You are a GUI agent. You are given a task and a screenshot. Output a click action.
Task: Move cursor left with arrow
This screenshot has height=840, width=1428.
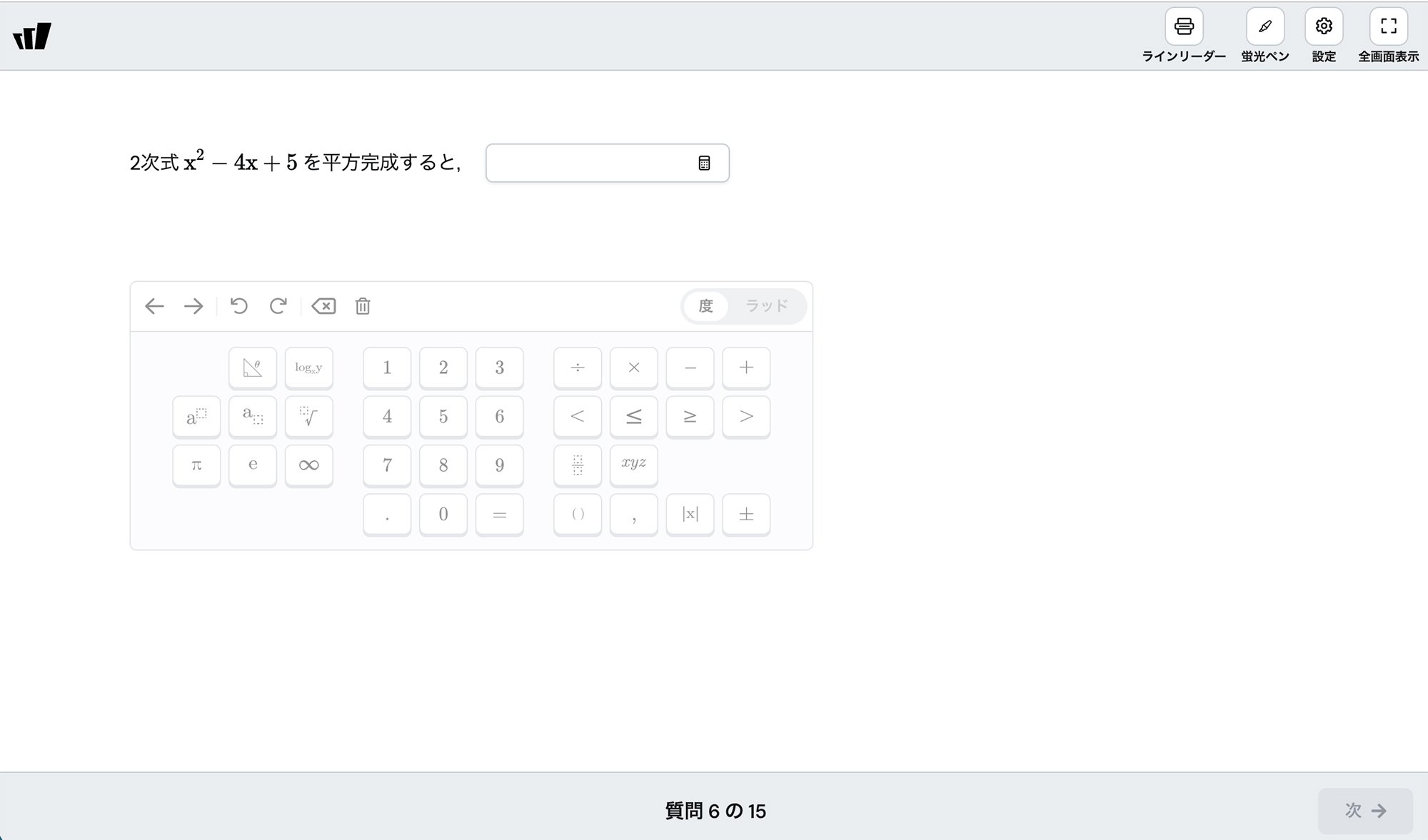pos(154,306)
